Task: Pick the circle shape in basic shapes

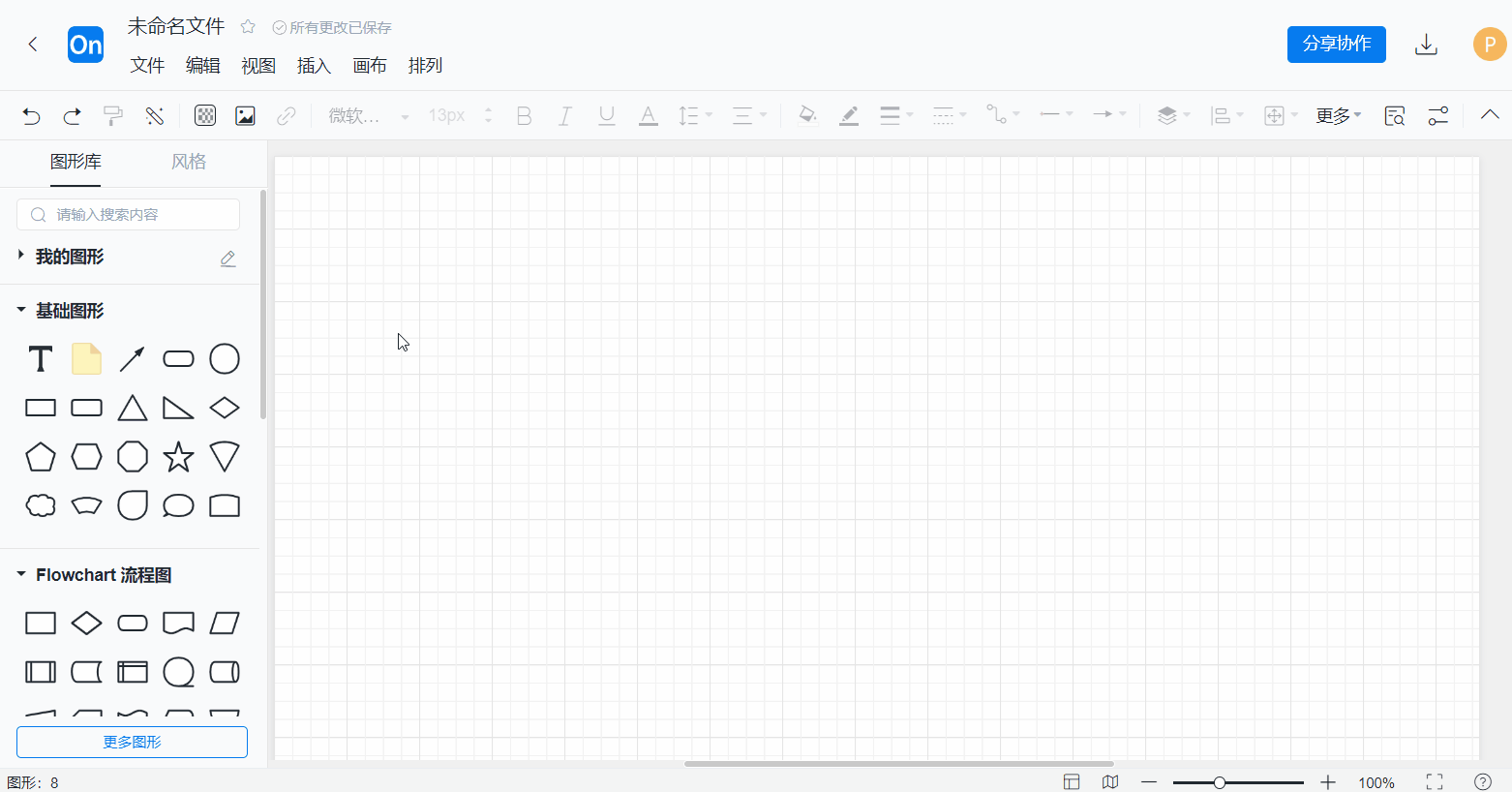Action: pos(225,359)
